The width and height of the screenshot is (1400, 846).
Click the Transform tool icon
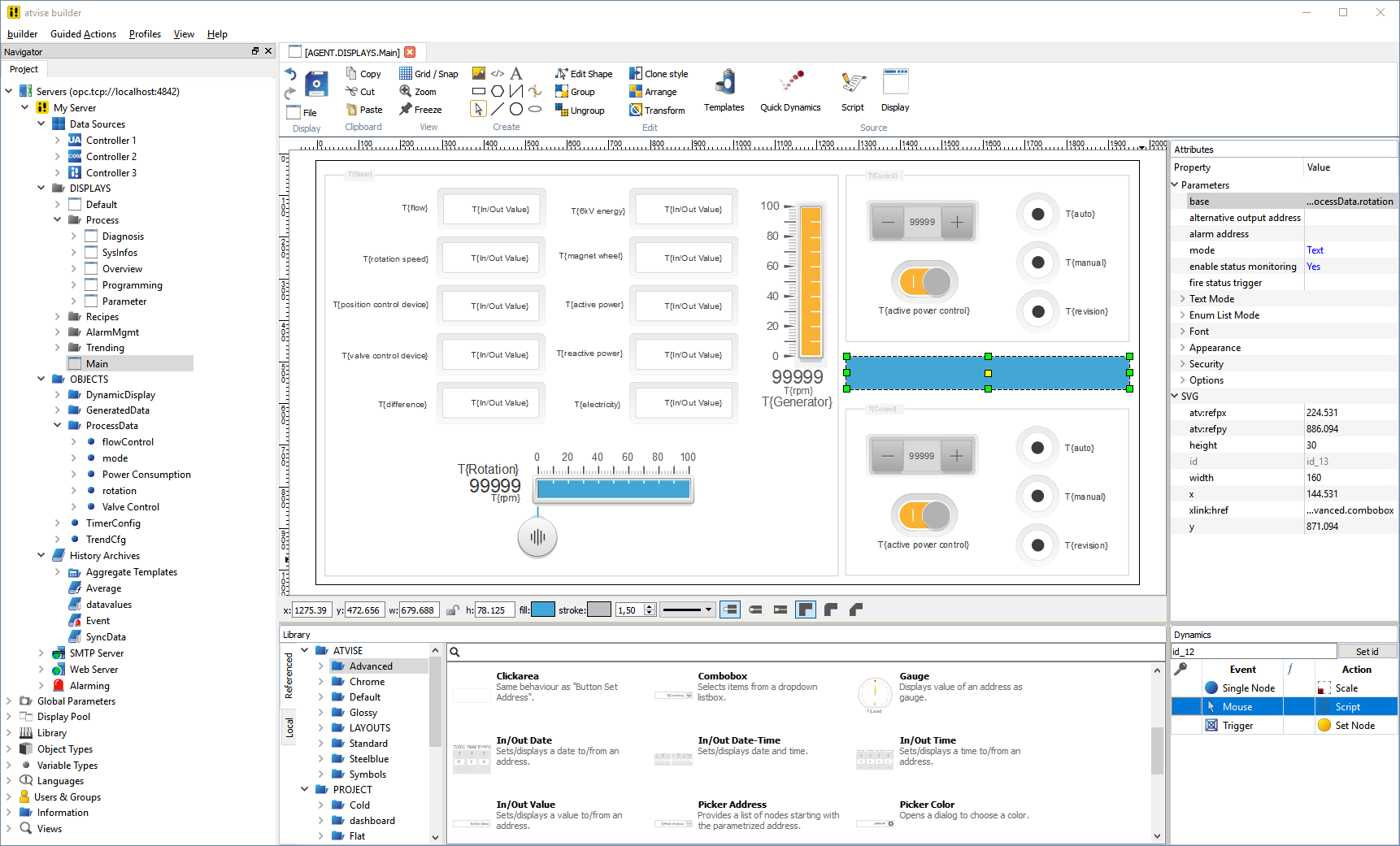tap(636, 110)
